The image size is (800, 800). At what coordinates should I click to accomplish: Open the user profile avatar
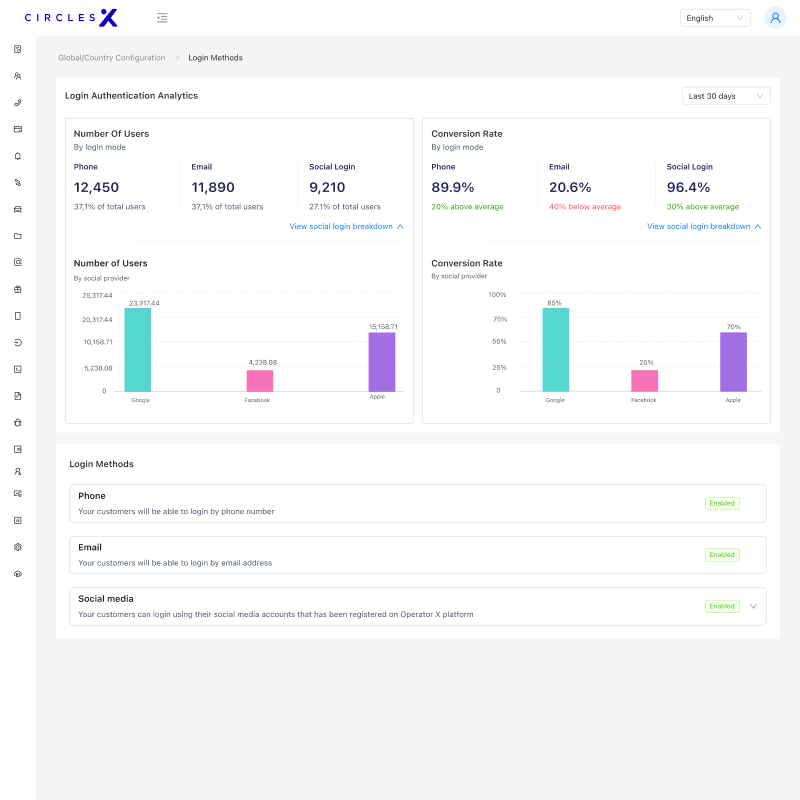[775, 18]
